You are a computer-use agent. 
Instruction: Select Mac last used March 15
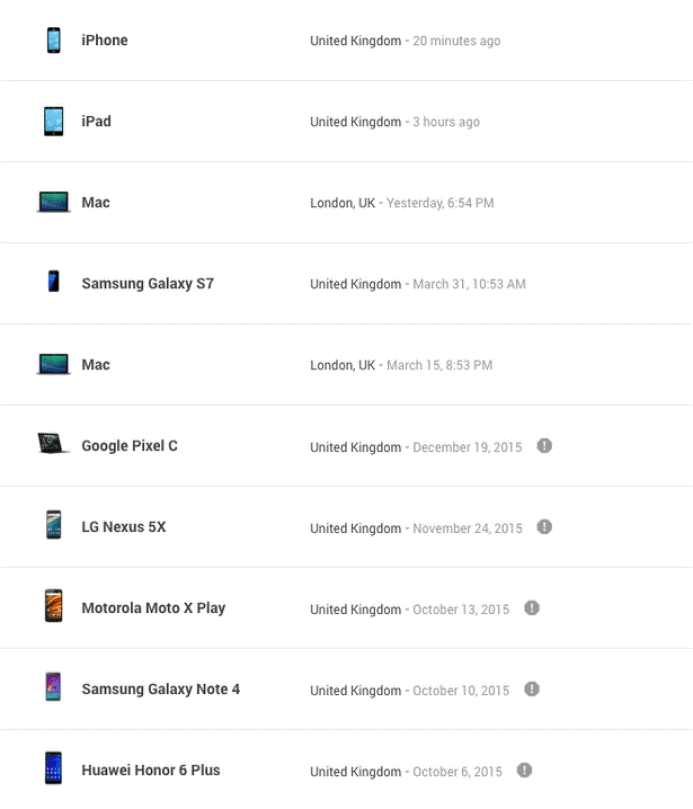click(346, 365)
